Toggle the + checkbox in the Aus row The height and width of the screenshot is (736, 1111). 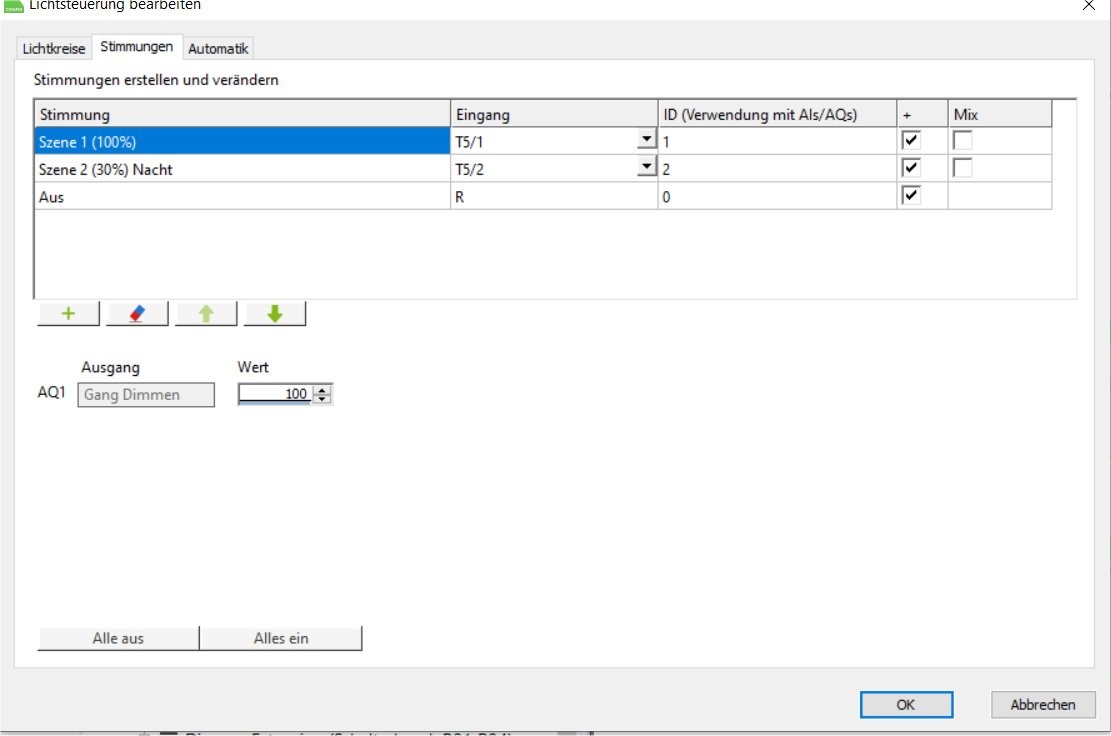(x=911, y=196)
